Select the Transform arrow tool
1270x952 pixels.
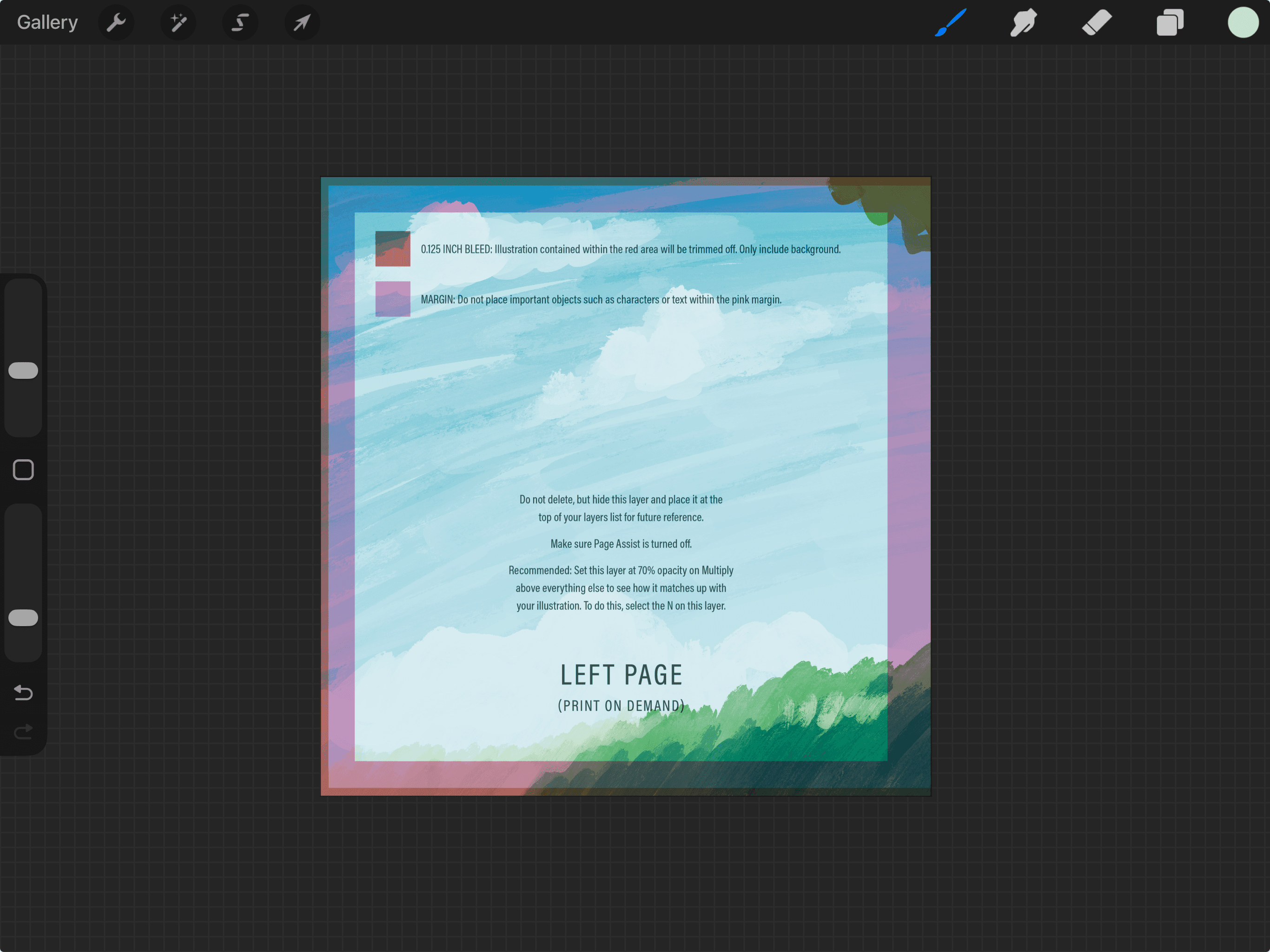pos(303,22)
